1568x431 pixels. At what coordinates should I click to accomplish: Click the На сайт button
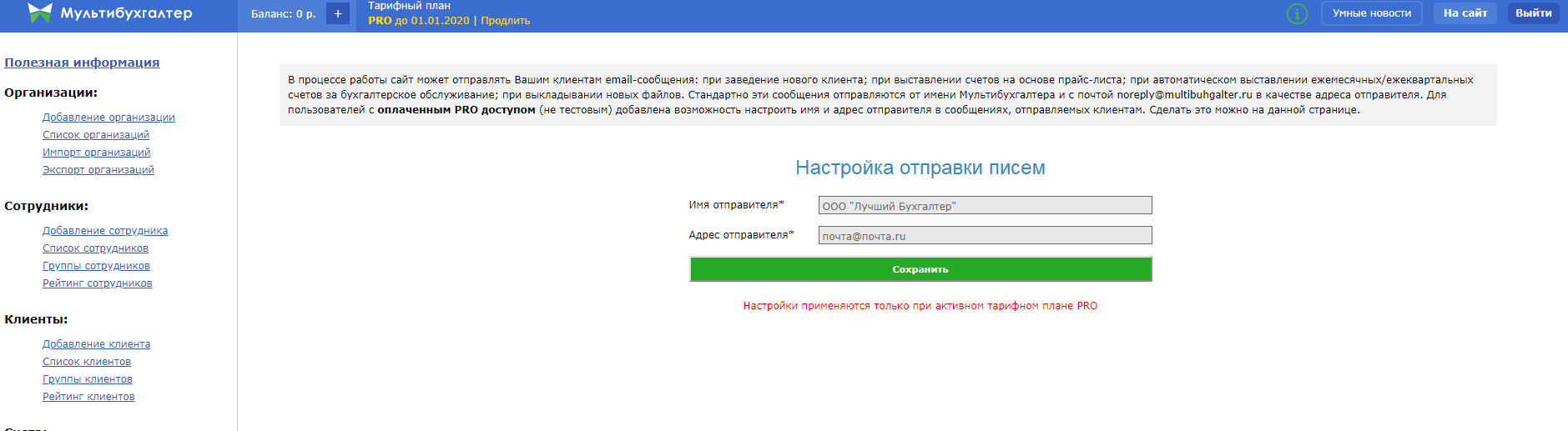[x=1465, y=13]
